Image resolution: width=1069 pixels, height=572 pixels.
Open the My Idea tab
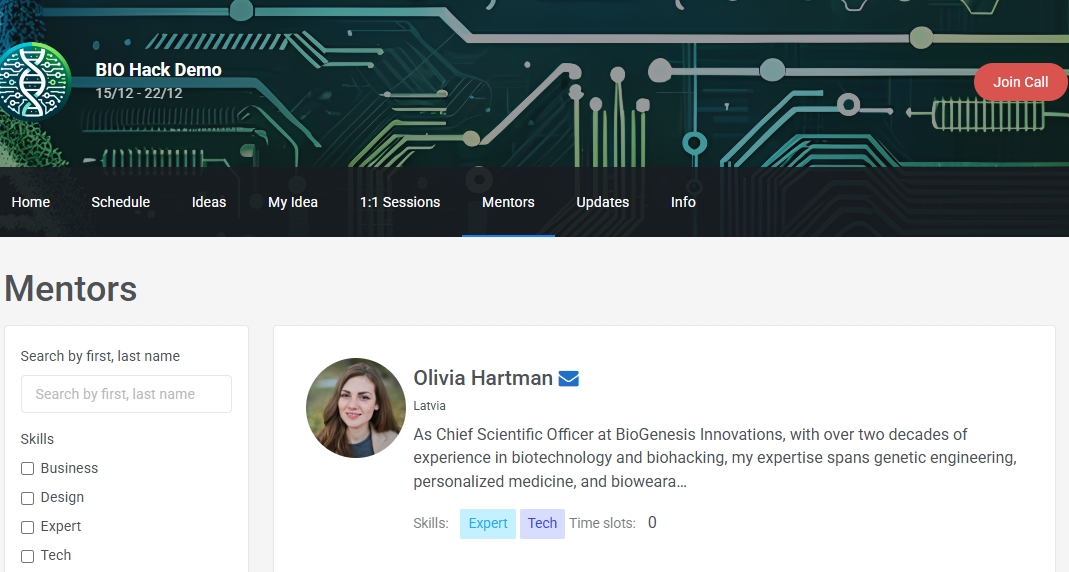(292, 202)
